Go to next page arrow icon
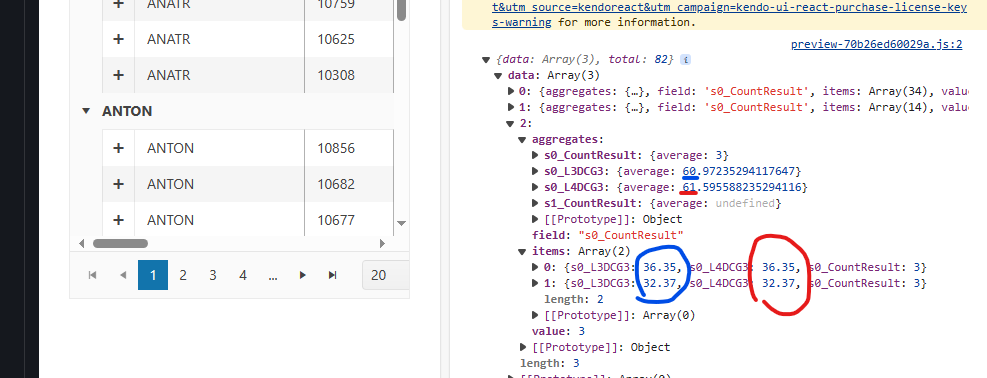 coord(303,275)
